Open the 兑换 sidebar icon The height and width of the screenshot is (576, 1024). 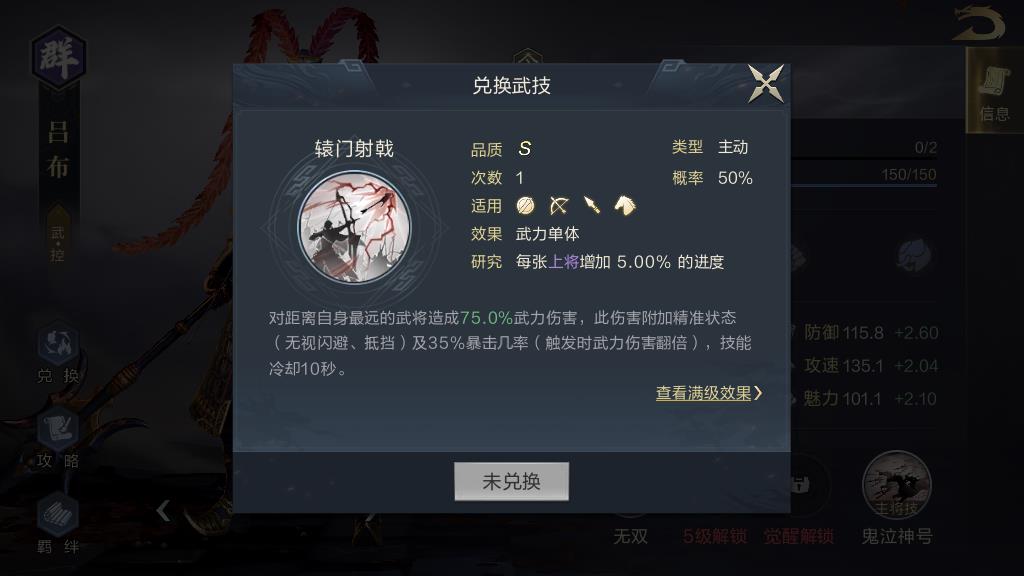pyautogui.click(x=58, y=353)
